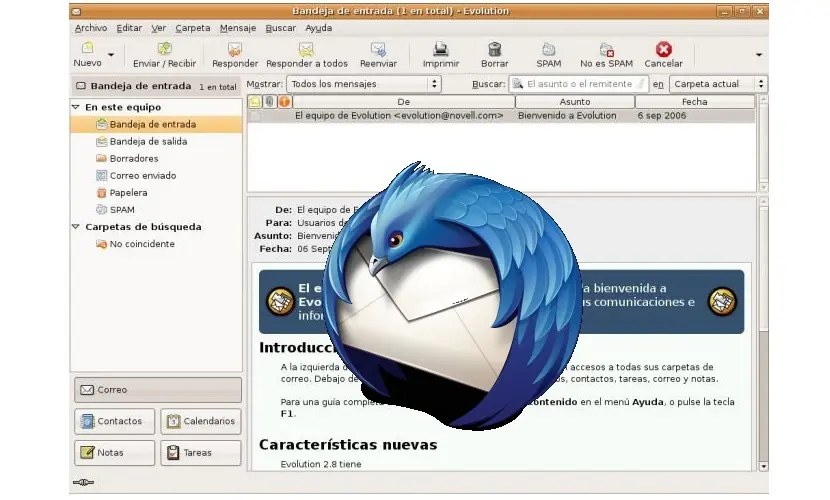The width and height of the screenshot is (830, 500).
Task: Open the dropdown arrow next to Nuevo
Action: pos(111,54)
